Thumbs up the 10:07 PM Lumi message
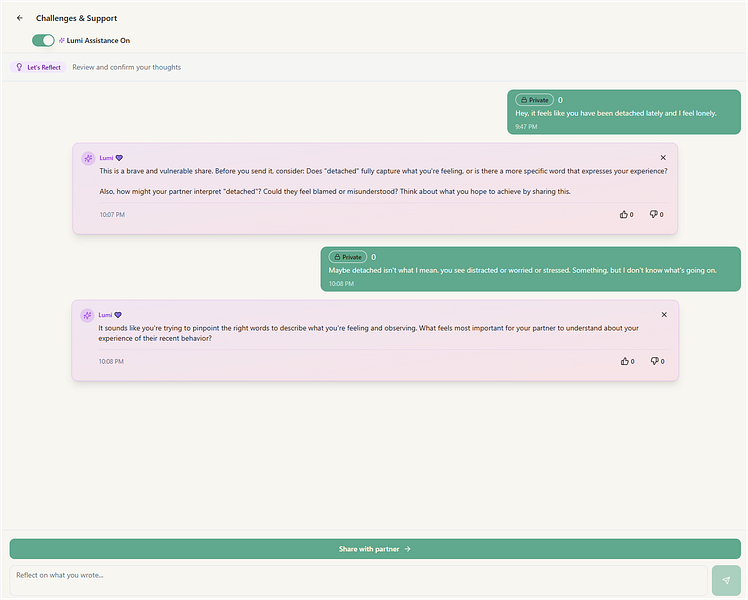This screenshot has height=600, width=748. pos(626,215)
